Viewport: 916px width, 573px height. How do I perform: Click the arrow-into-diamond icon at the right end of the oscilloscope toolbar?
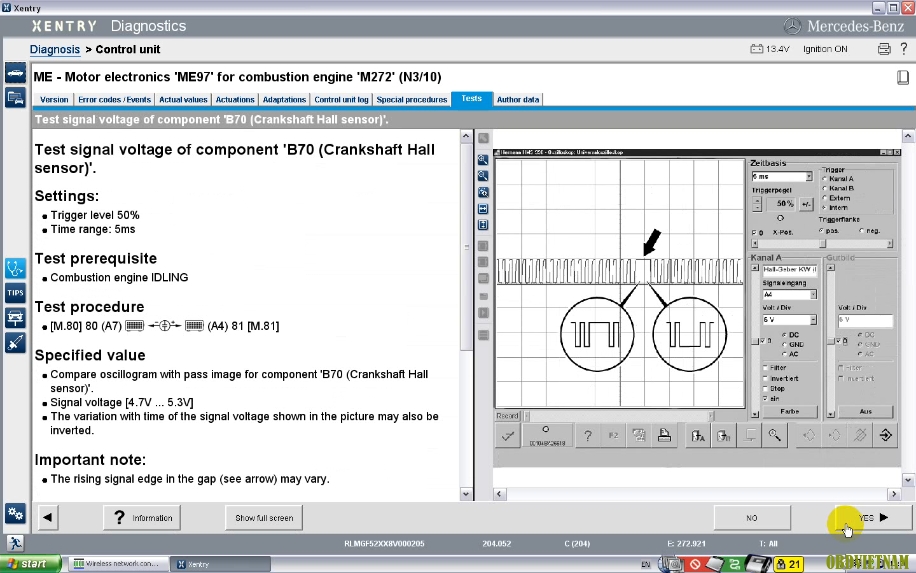point(886,436)
